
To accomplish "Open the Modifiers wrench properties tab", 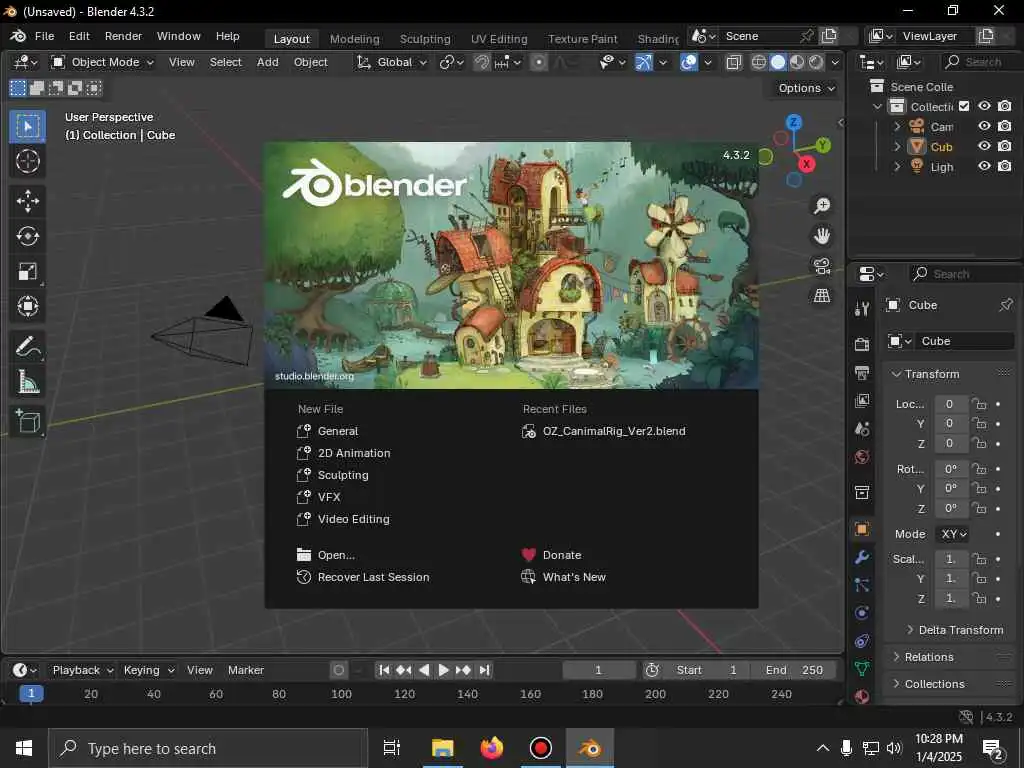I will [x=862, y=557].
